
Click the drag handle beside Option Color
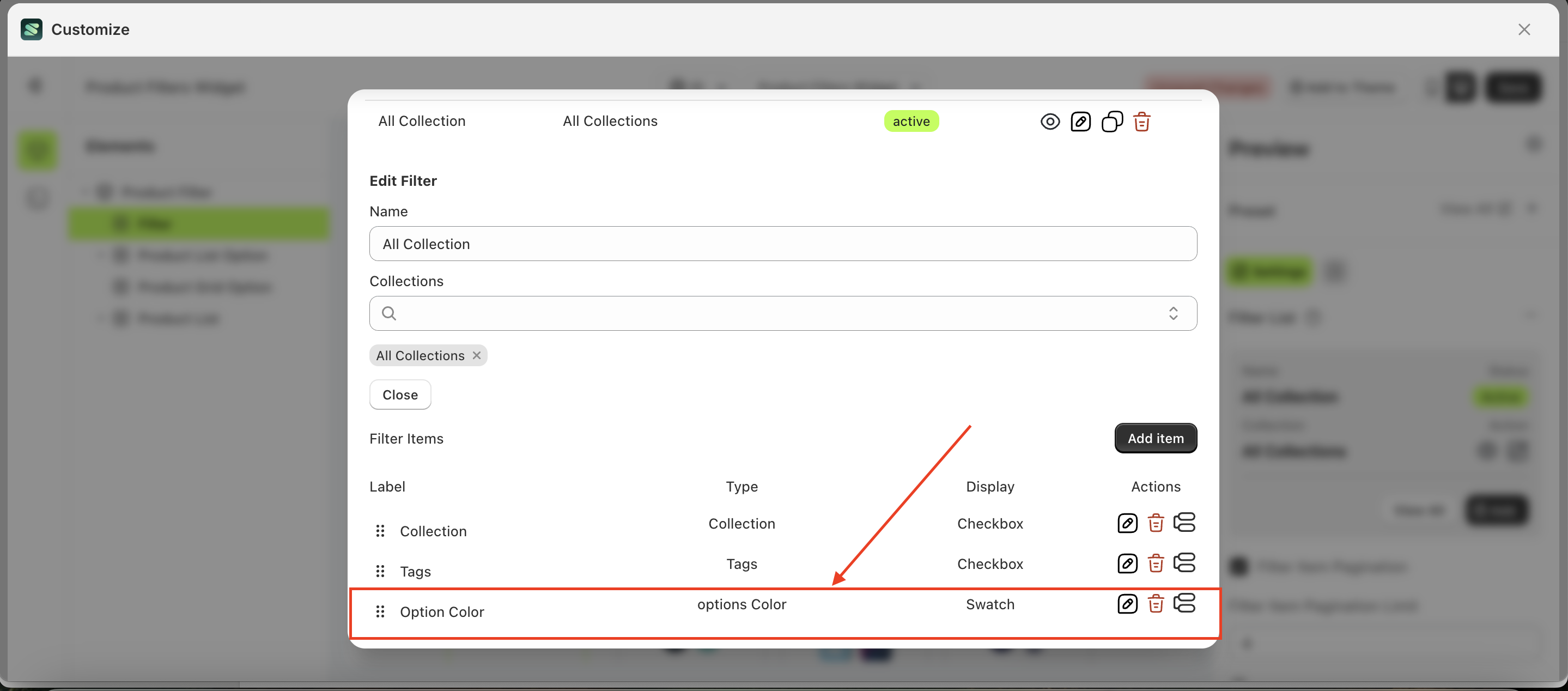click(x=380, y=611)
